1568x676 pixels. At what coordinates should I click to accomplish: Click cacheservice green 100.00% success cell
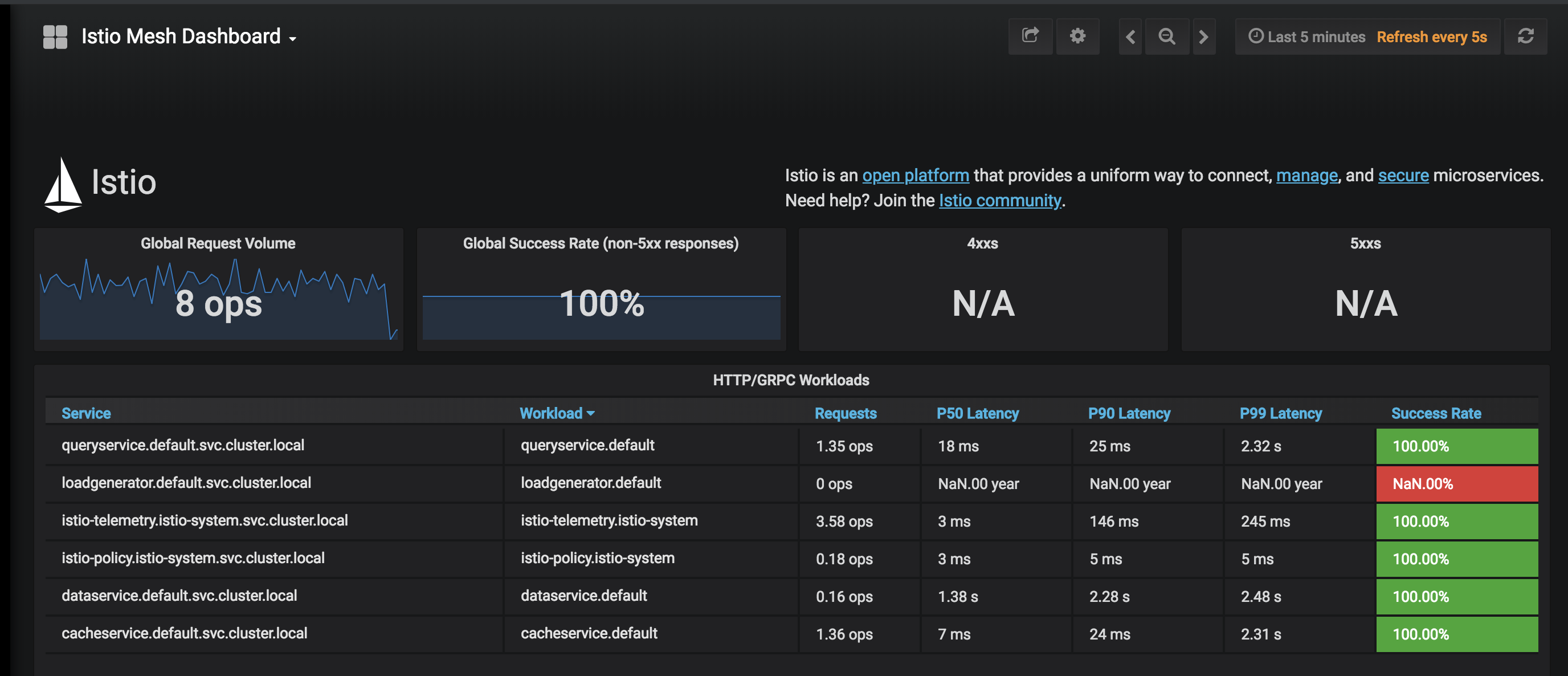(1457, 634)
